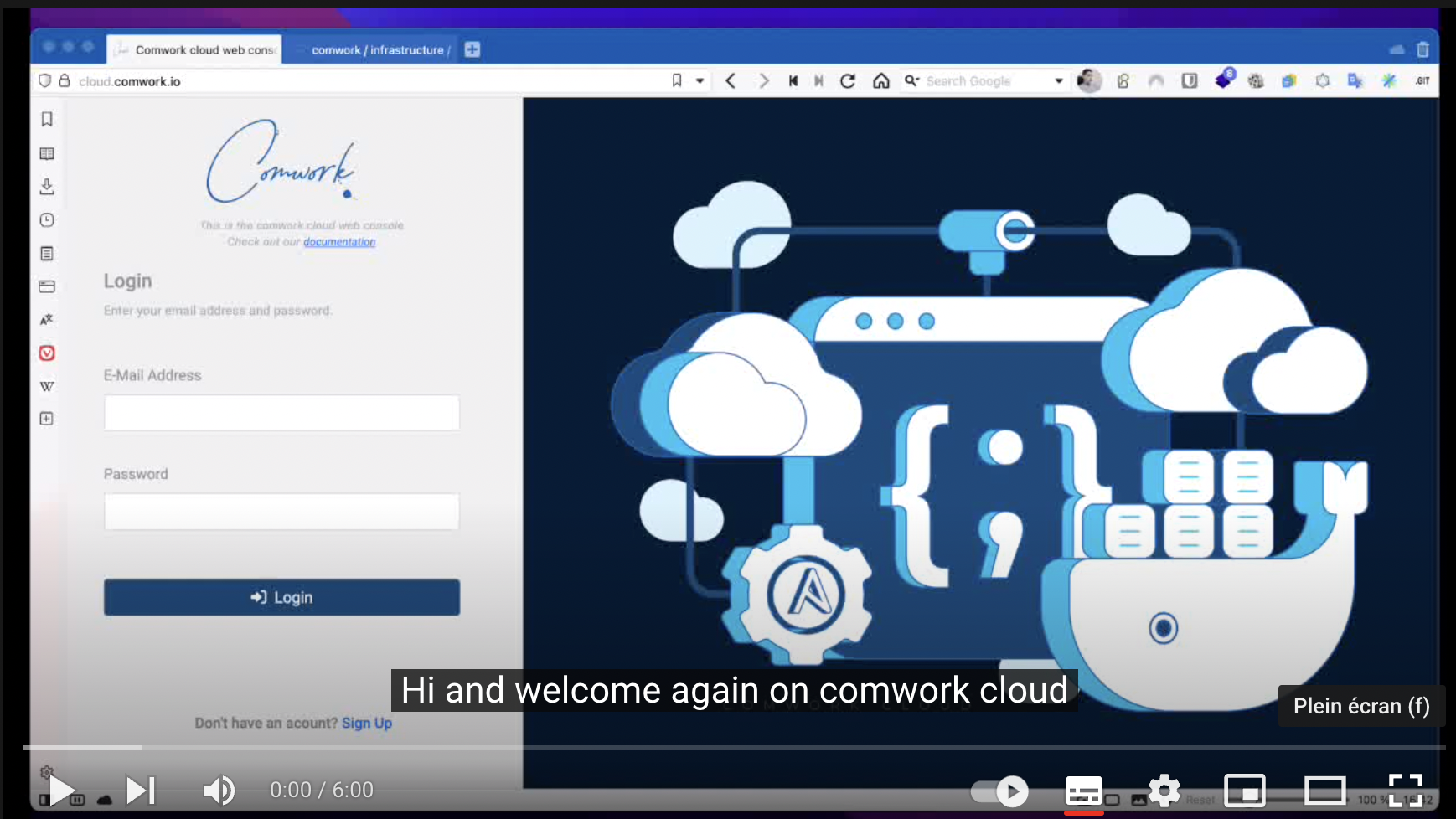Open the Bookmarks side panel
This screenshot has height=819, width=1456.
(x=47, y=119)
